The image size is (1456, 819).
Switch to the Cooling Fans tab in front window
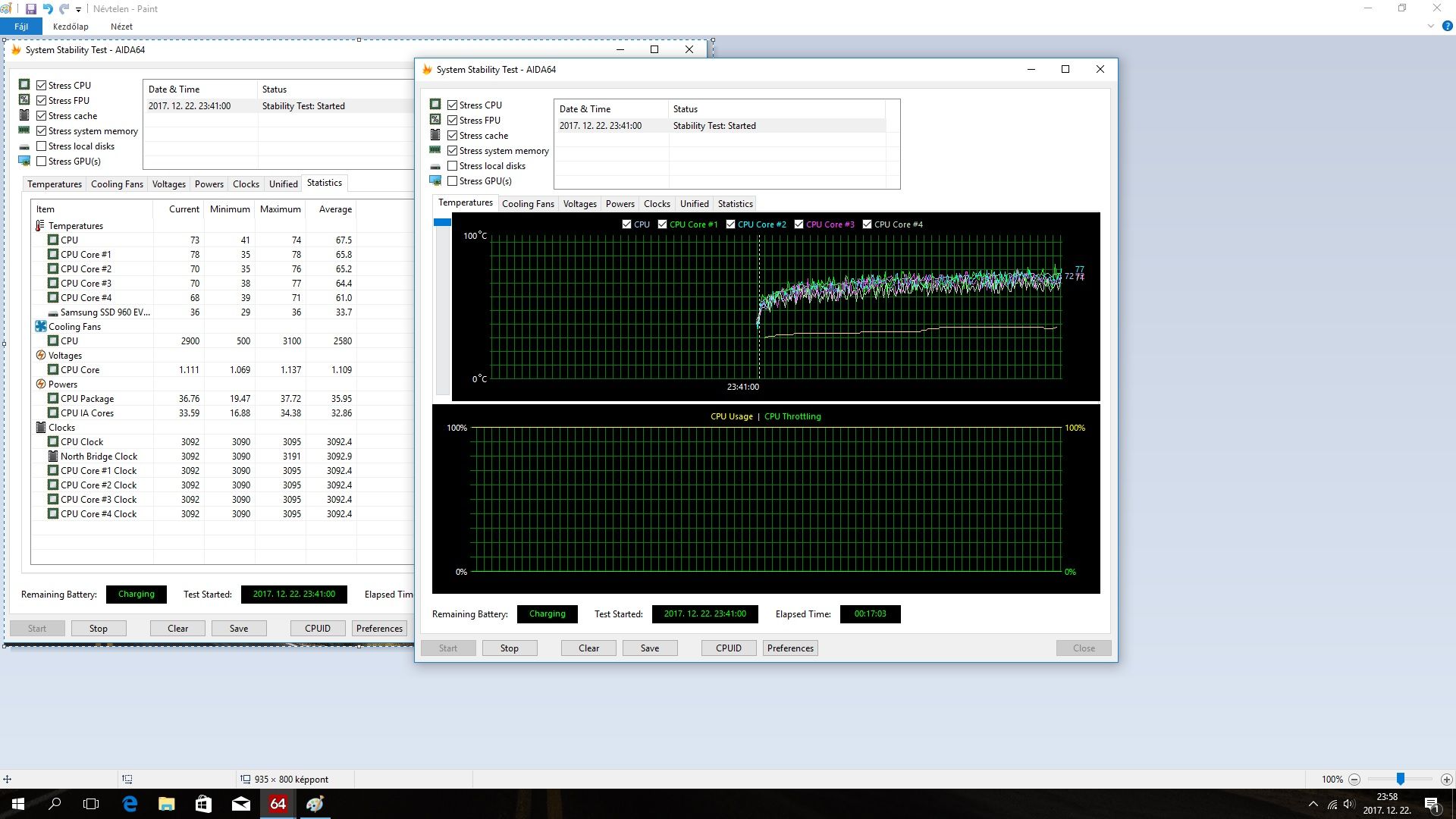point(528,204)
